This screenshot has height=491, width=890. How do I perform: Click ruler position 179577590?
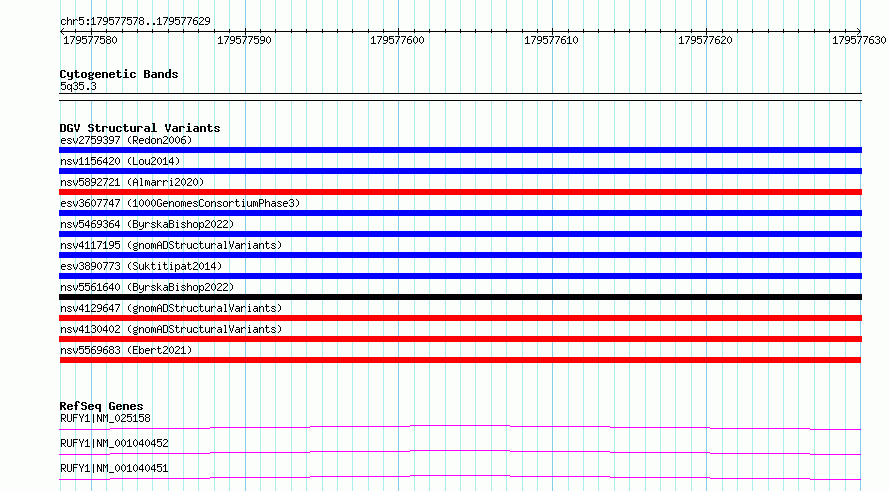tap(244, 40)
